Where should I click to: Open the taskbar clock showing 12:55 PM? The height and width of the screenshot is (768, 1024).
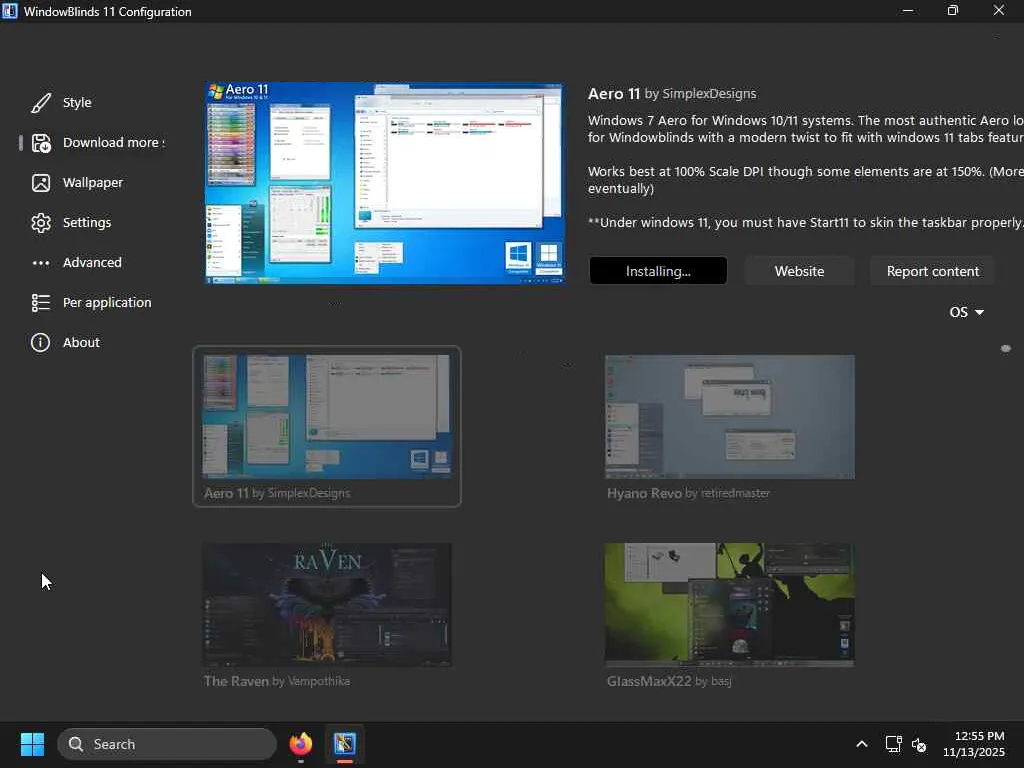tap(974, 744)
